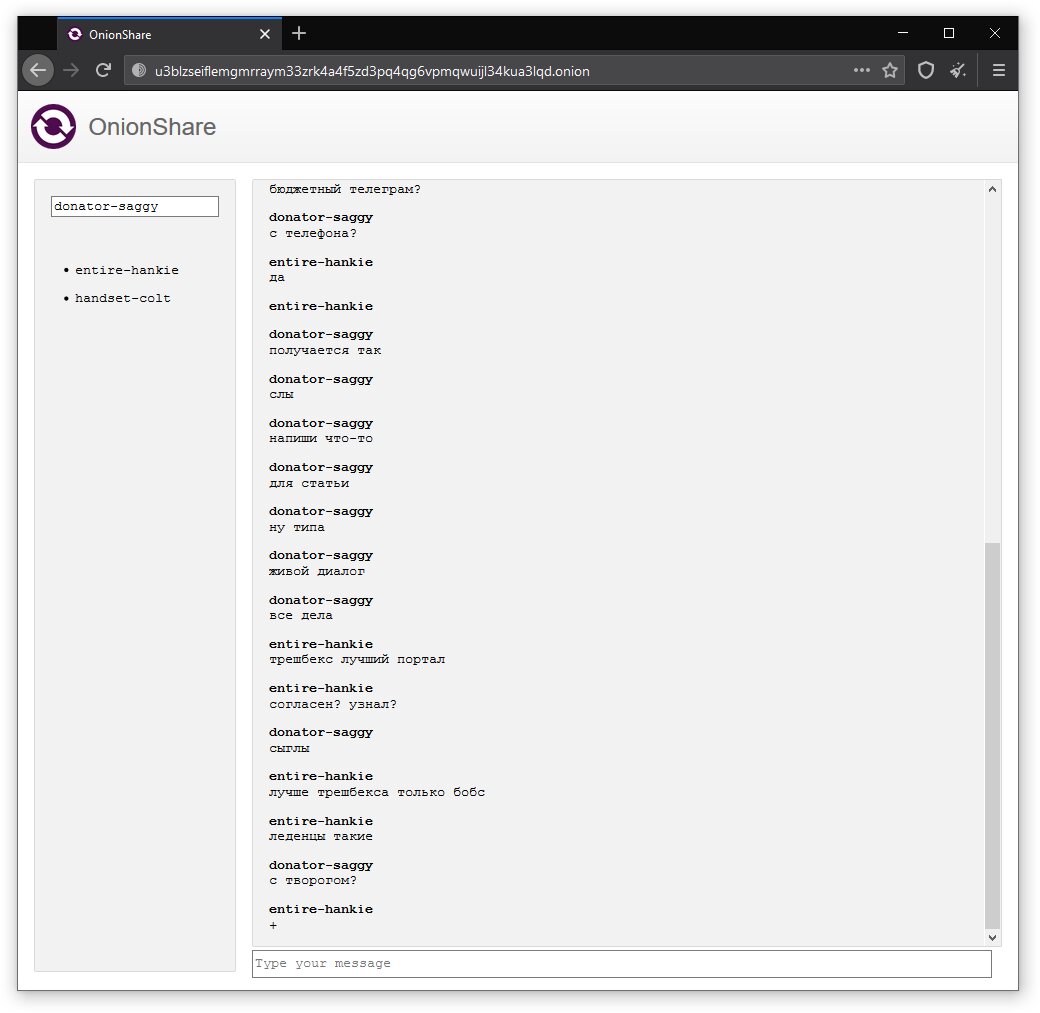The height and width of the screenshot is (1013, 1040).
Task: Click the message 'получается так'
Action: point(325,350)
